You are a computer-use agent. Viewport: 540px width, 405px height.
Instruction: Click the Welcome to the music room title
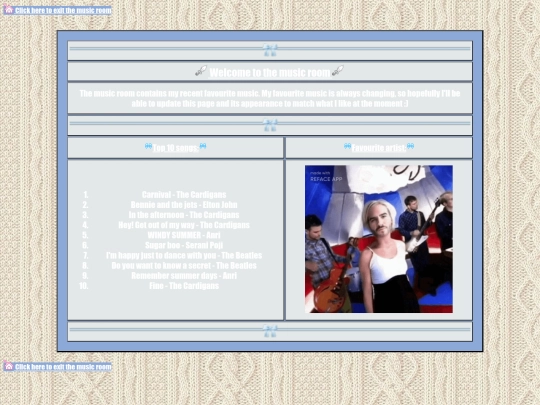click(x=270, y=72)
